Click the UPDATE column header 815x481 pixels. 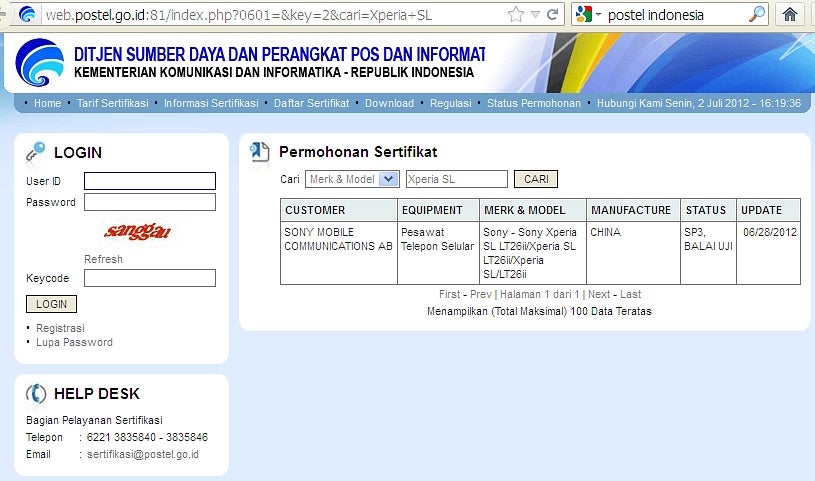click(768, 210)
